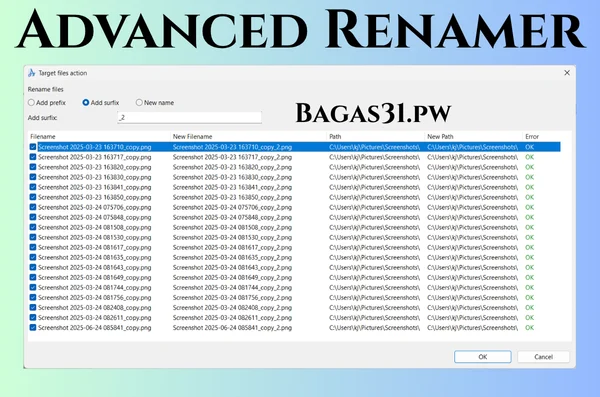This screenshot has width=600, height=397.
Task: Confirm with the OK button
Action: coord(483,357)
